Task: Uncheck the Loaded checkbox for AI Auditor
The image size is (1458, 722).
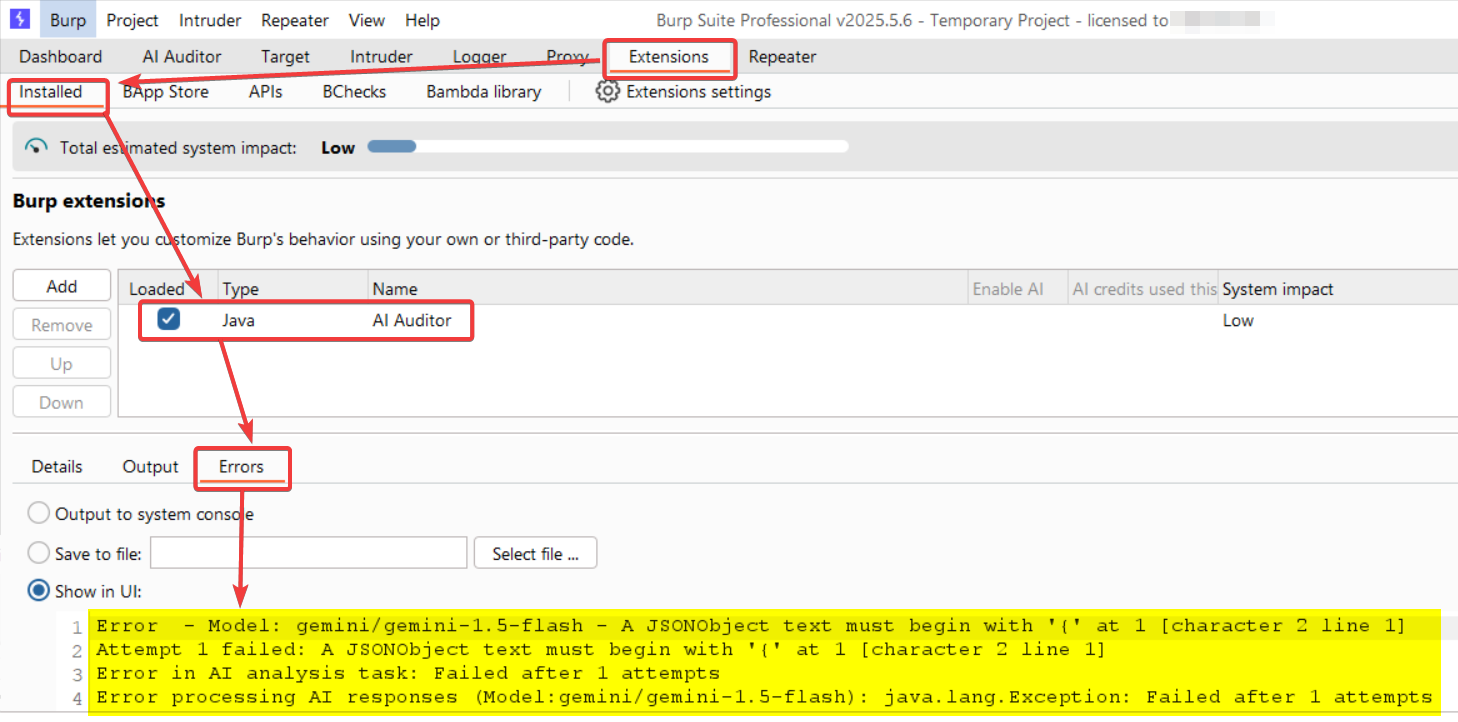Action: coord(169,320)
